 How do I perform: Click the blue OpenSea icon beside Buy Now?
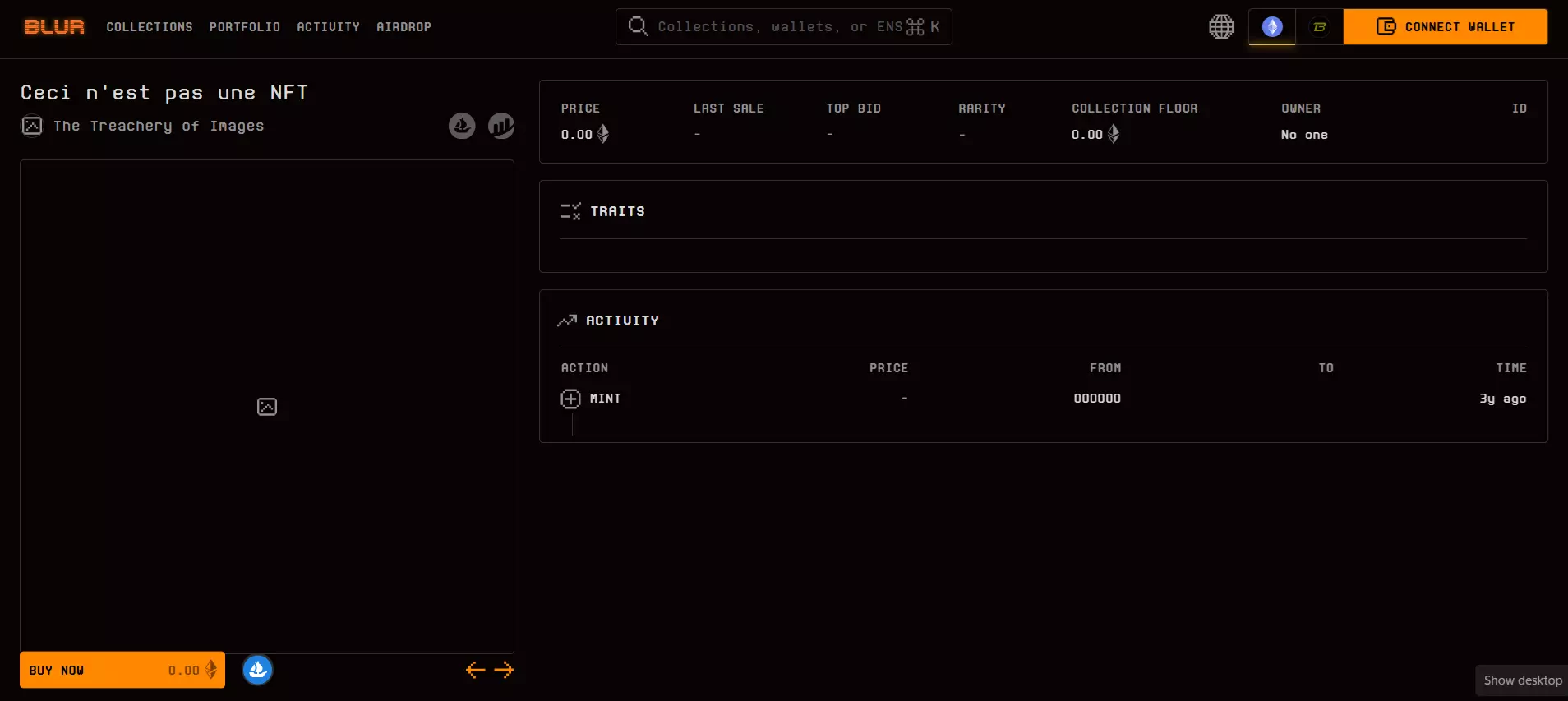(257, 670)
